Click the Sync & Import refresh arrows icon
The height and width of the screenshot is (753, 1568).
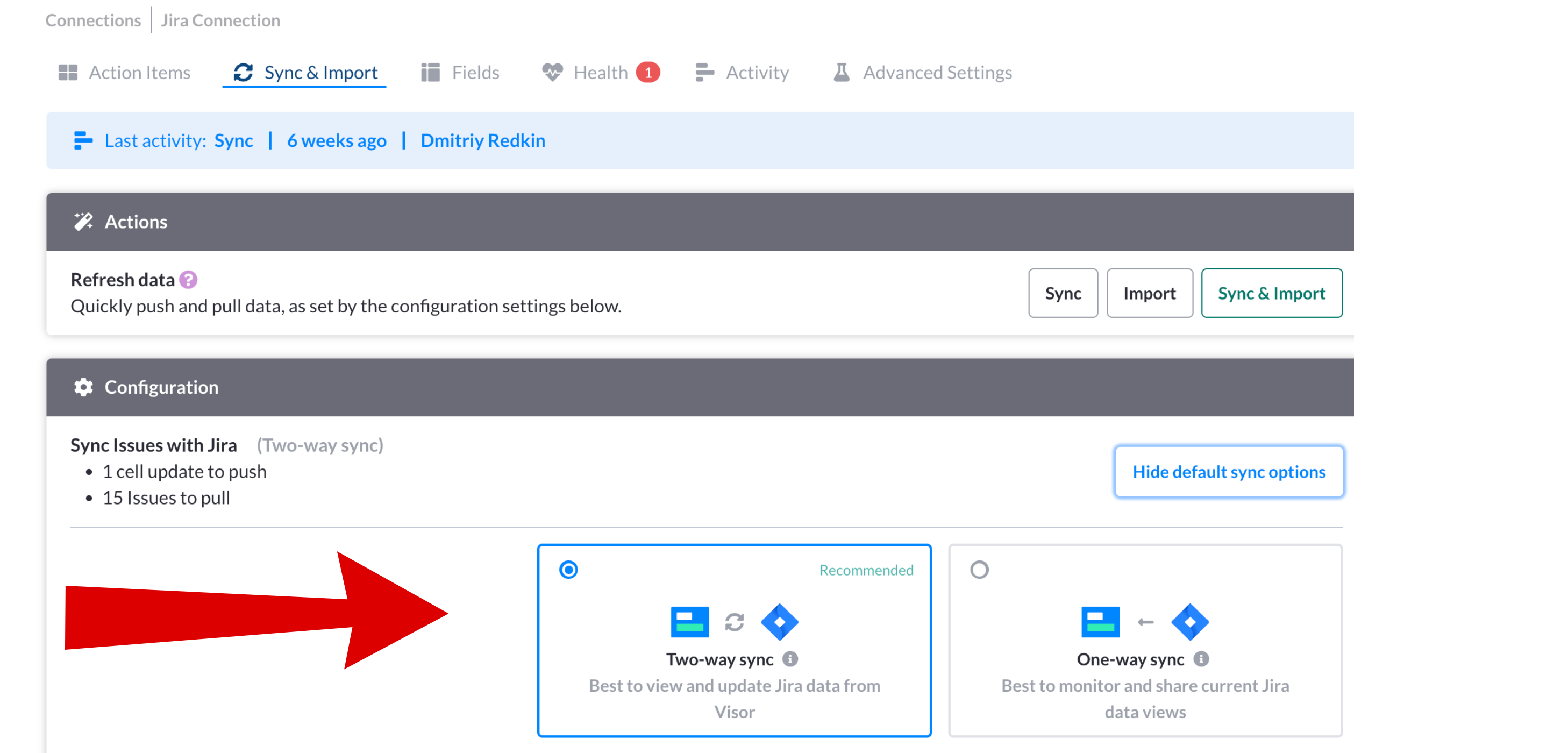click(x=244, y=73)
